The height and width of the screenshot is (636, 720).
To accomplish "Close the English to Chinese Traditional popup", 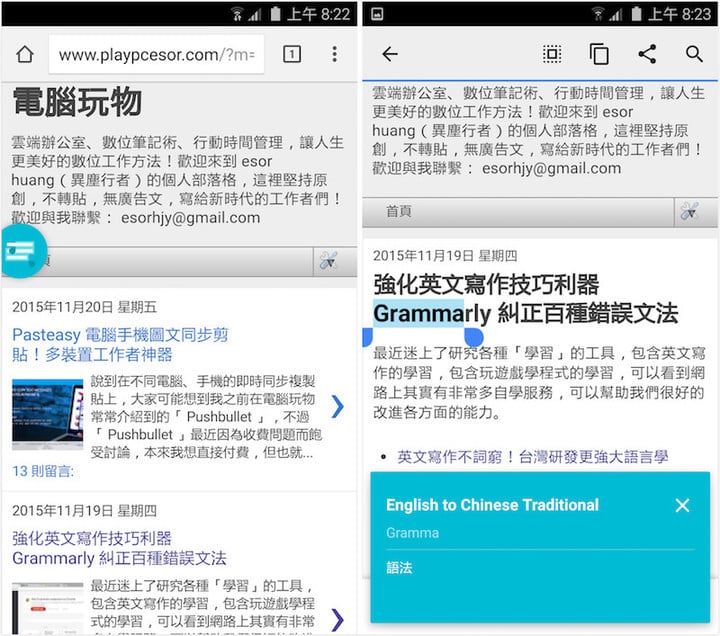I will [x=682, y=505].
